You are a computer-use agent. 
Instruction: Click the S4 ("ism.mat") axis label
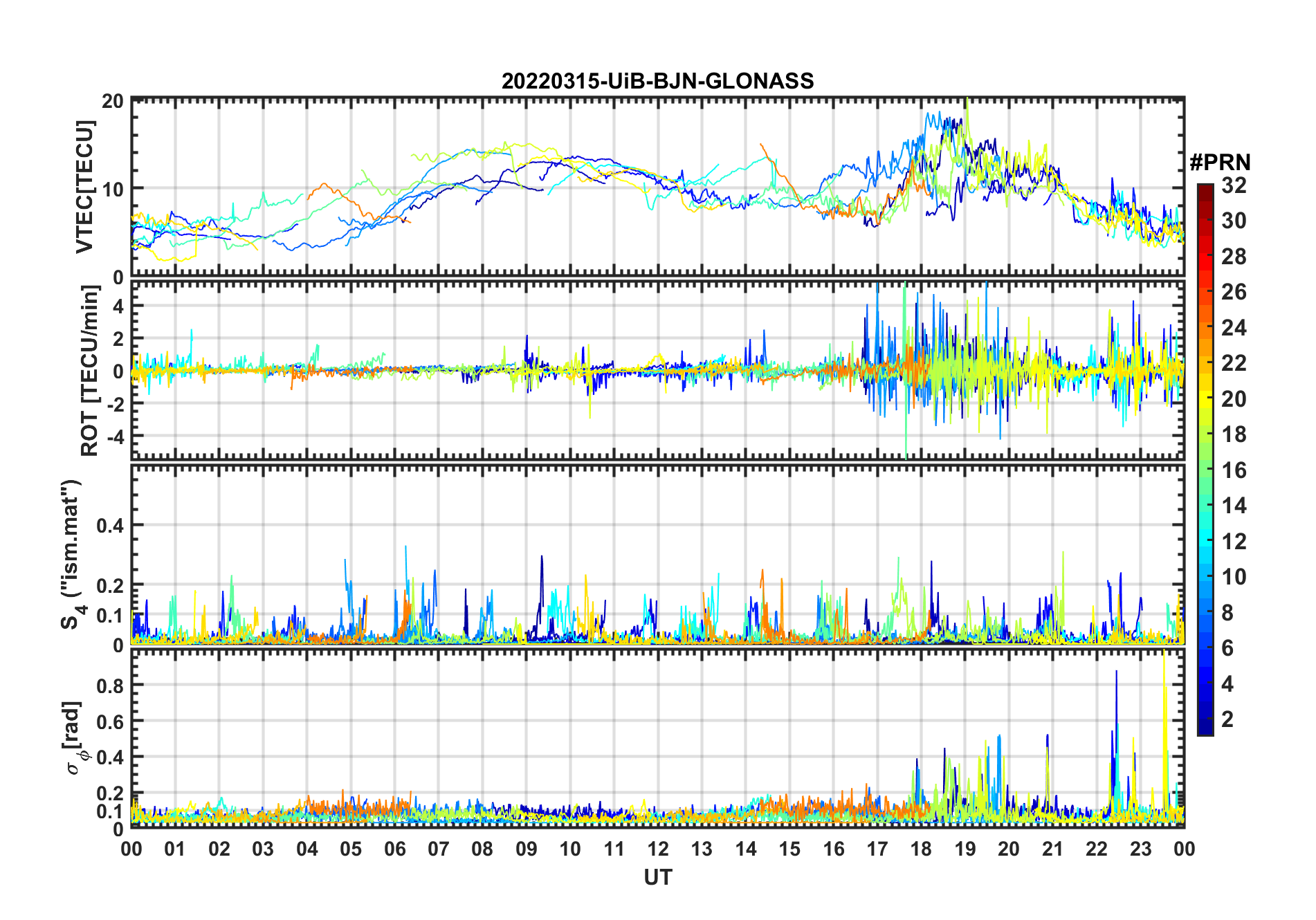pyautogui.click(x=73, y=555)
